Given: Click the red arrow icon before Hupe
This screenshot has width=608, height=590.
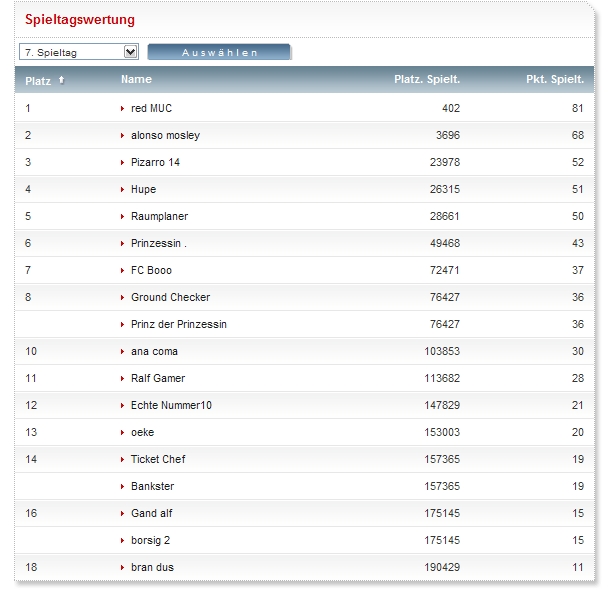Looking at the screenshot, I should (x=123, y=189).
